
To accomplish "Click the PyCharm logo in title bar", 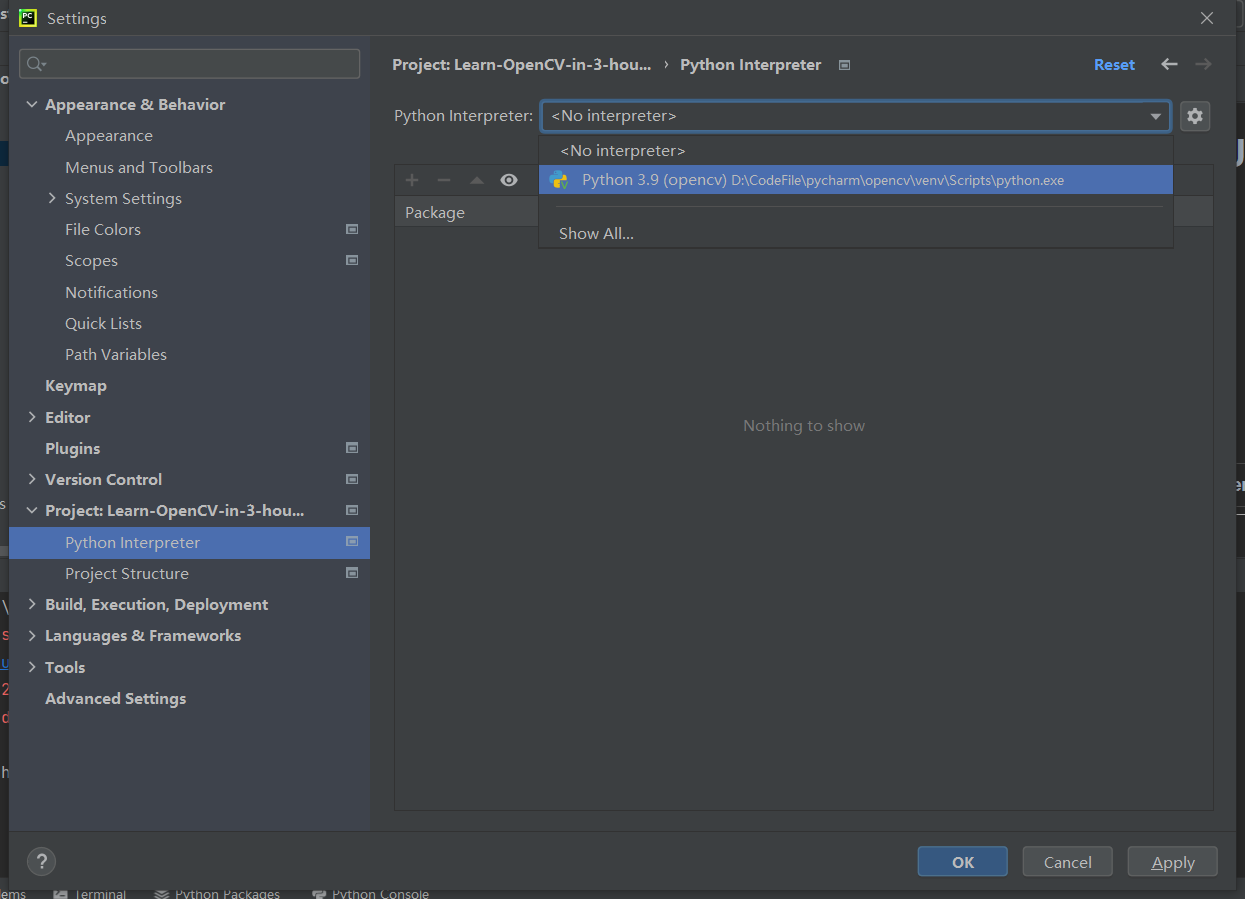I will (28, 18).
